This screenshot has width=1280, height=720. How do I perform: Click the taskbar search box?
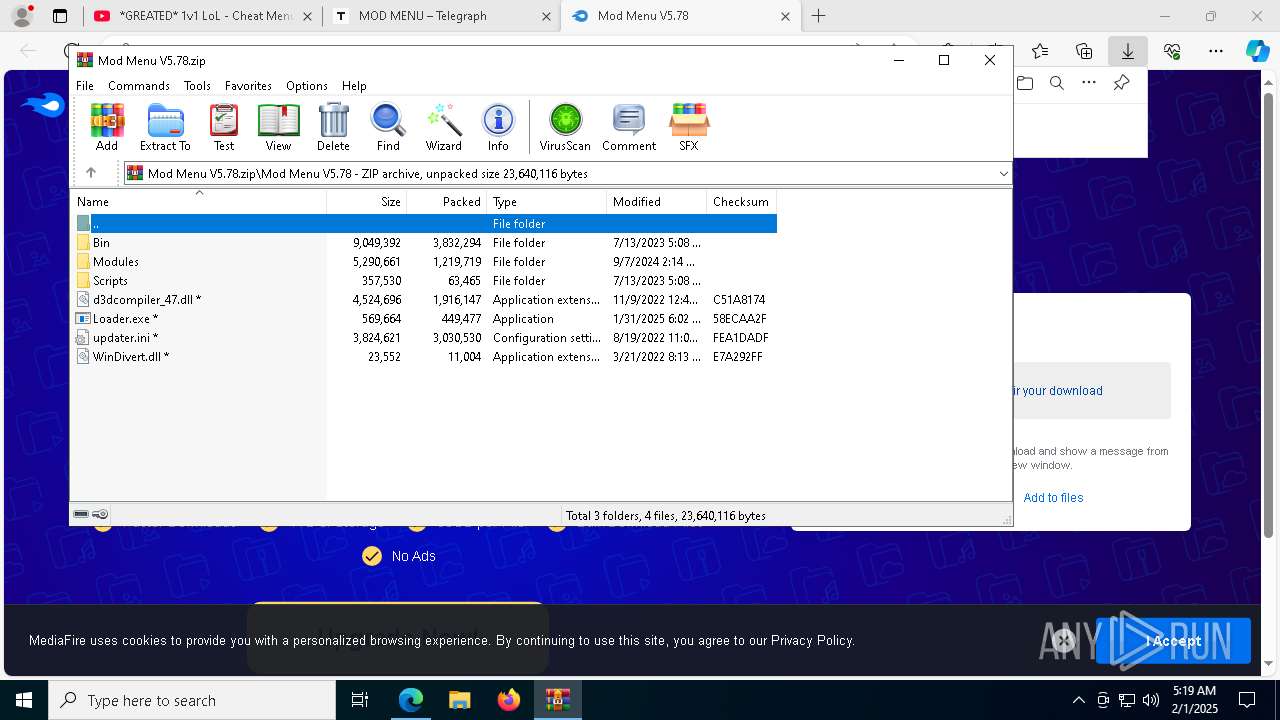click(192, 700)
